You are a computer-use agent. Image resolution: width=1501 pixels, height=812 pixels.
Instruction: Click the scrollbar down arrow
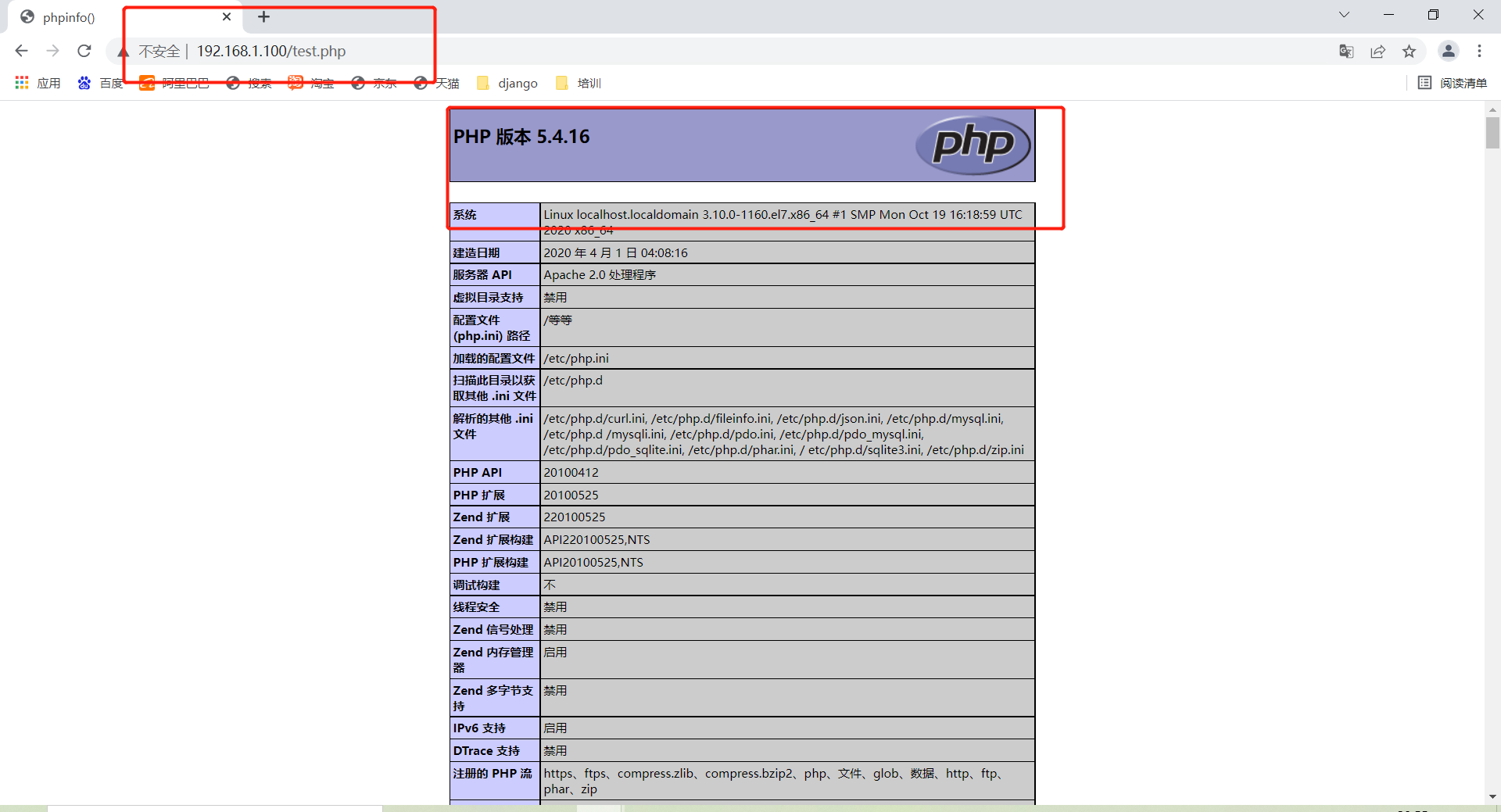[x=1493, y=796]
